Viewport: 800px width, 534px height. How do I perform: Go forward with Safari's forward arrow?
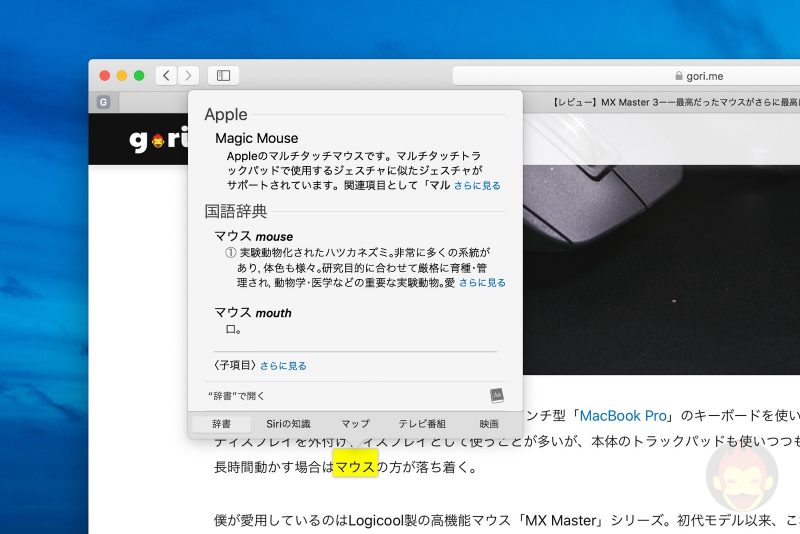(x=188, y=75)
